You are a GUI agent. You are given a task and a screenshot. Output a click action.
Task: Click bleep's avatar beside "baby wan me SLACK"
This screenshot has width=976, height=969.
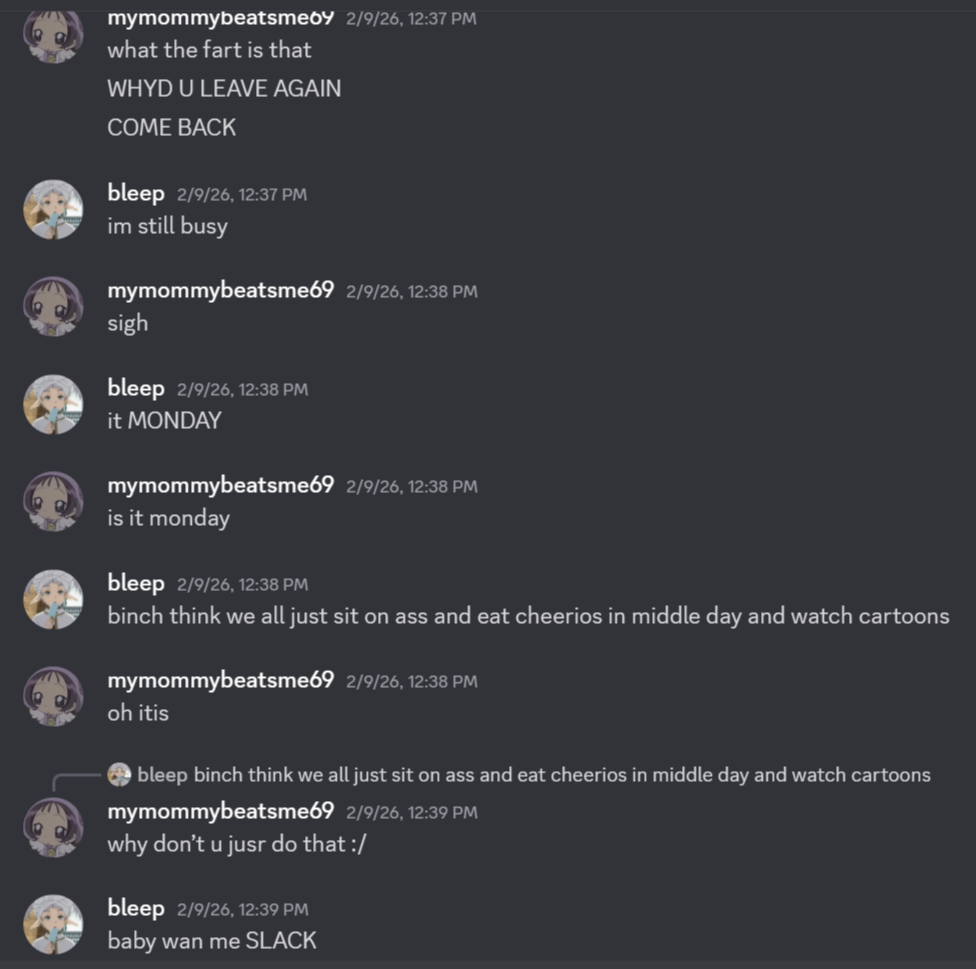pos(53,924)
